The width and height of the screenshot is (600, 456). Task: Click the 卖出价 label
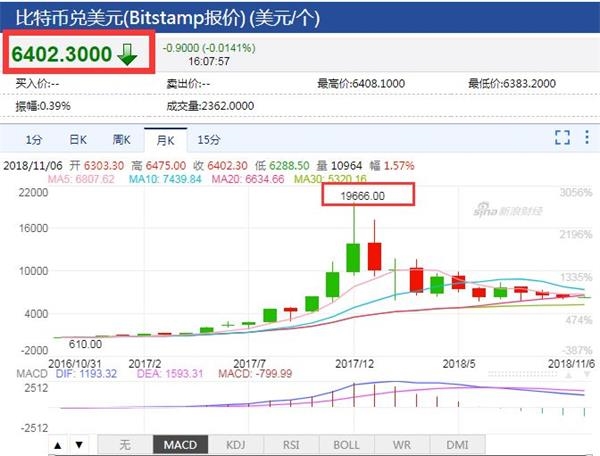pos(188,83)
